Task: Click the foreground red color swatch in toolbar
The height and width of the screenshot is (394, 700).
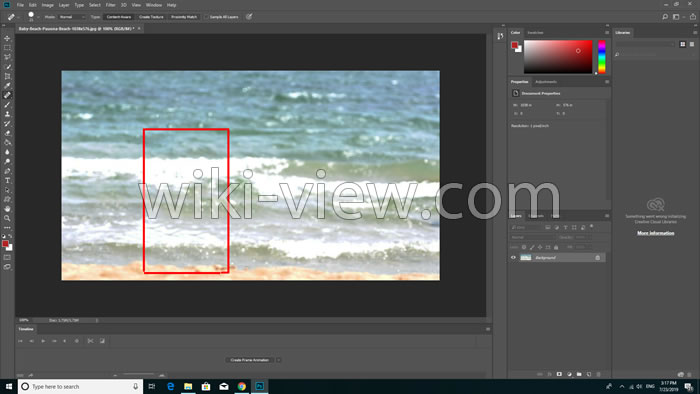Action: point(5,244)
